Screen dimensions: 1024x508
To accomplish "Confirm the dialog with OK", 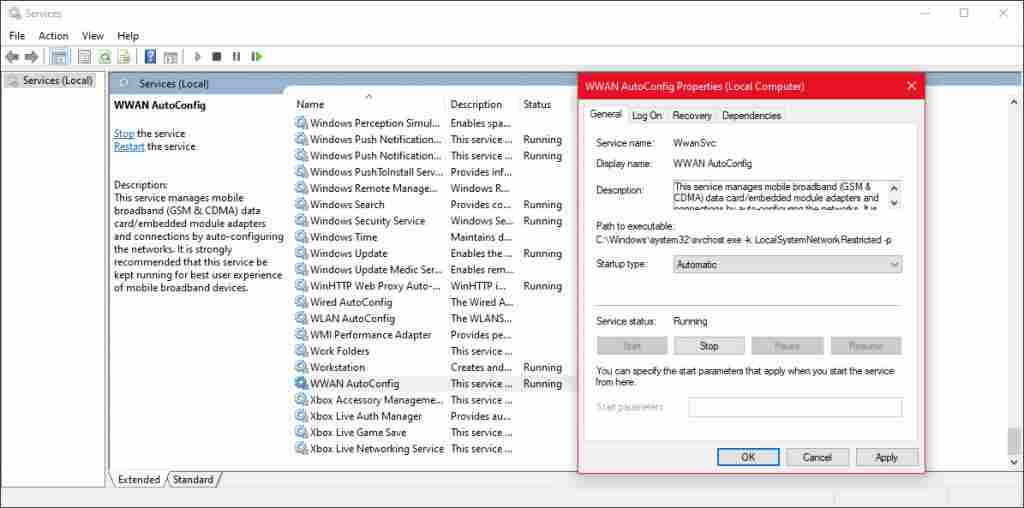I will pos(748,458).
